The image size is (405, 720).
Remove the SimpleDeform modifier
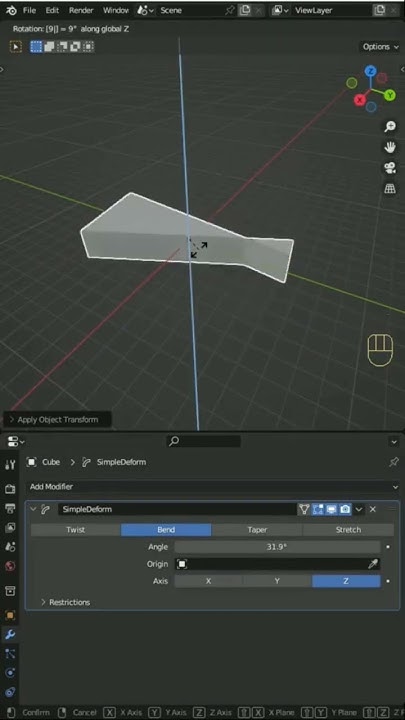point(373,509)
